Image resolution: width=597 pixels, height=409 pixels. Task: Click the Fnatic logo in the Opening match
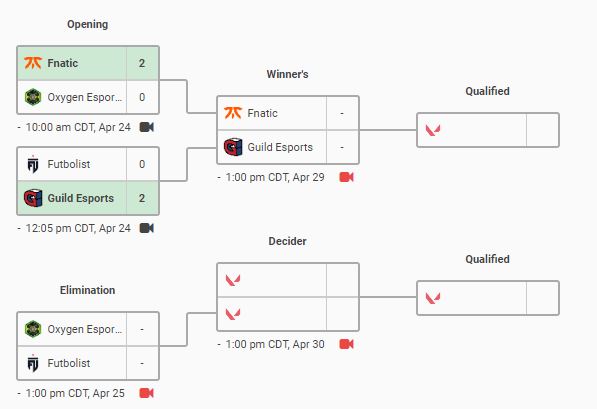(33, 63)
